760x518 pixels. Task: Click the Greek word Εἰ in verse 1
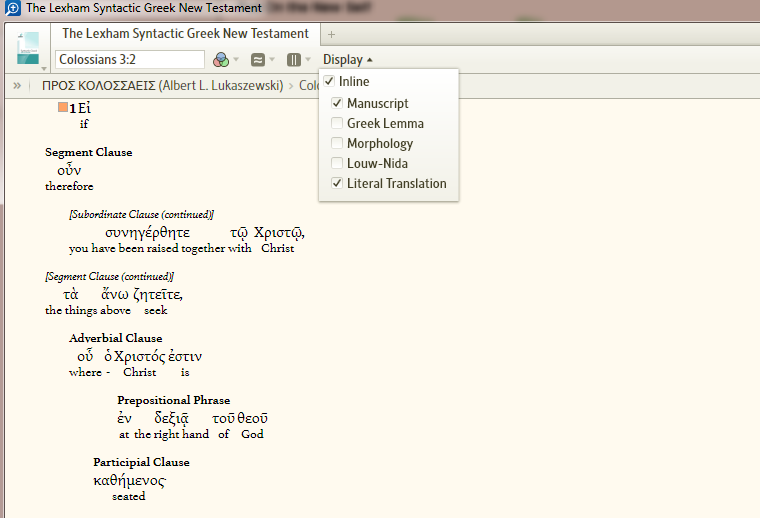pyautogui.click(x=84, y=108)
